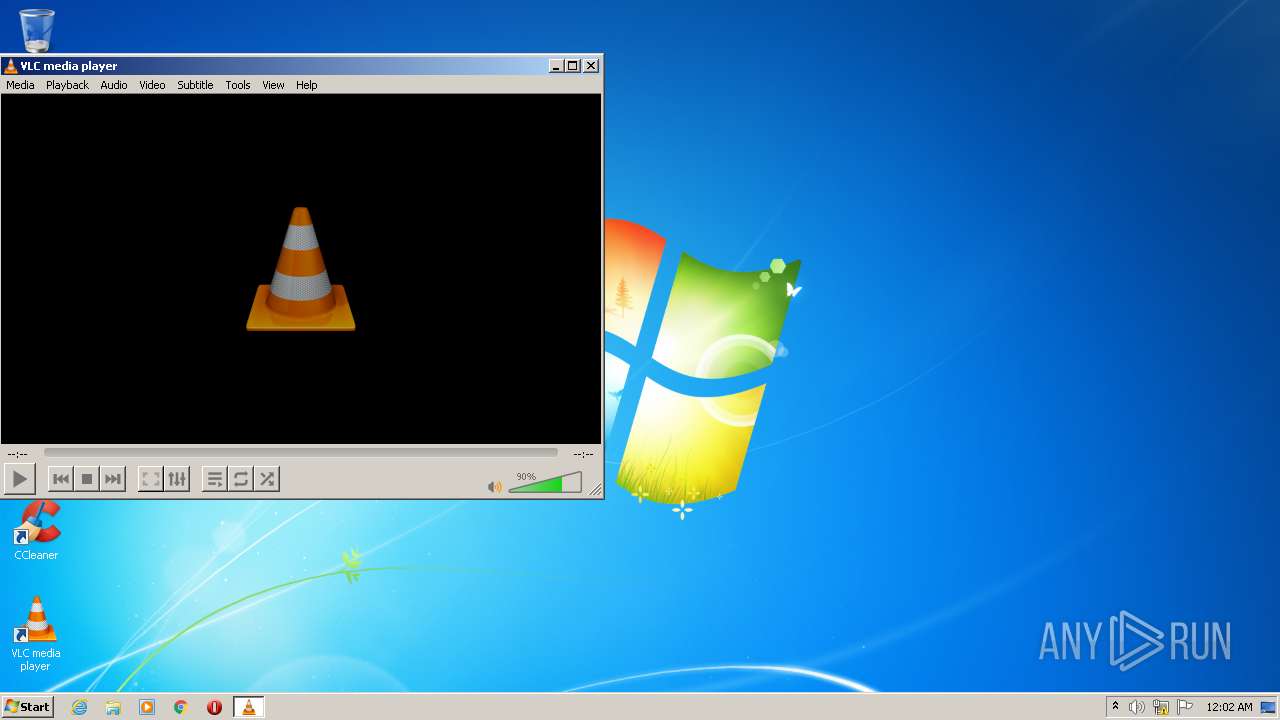
Task: Open the Media menu
Action: point(20,85)
